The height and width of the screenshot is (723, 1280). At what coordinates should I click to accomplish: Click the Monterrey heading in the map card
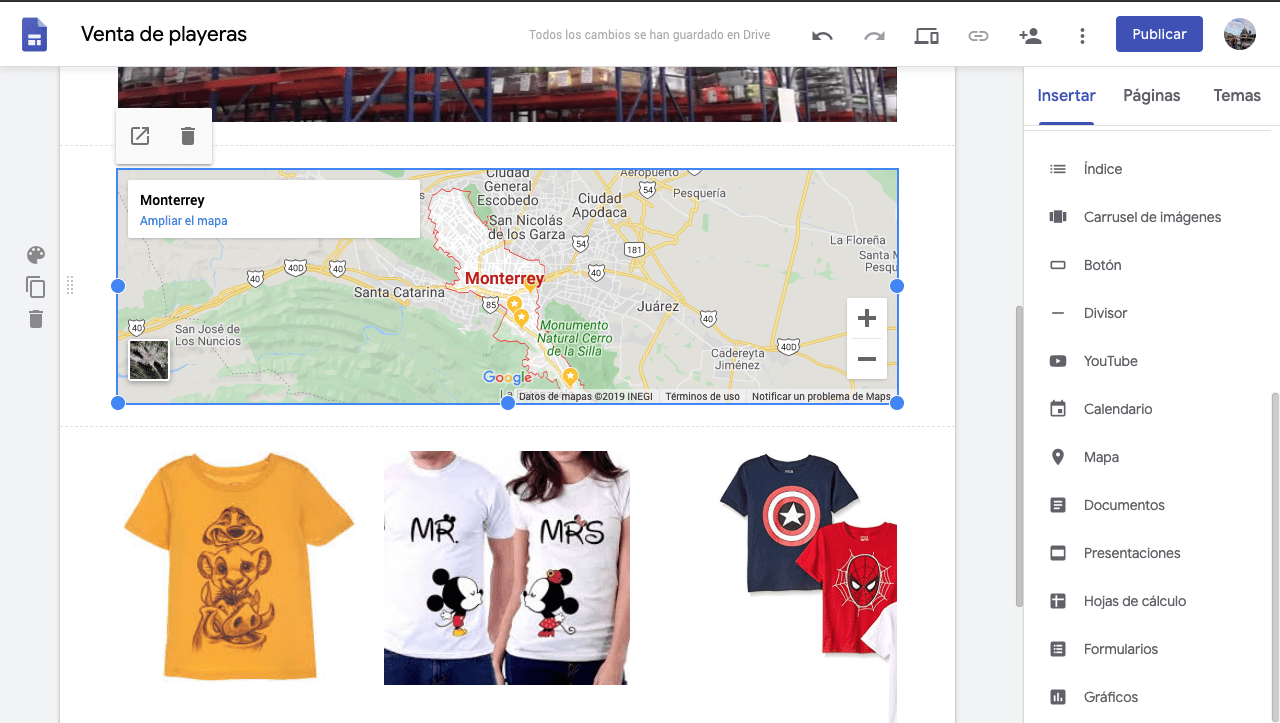click(x=172, y=201)
